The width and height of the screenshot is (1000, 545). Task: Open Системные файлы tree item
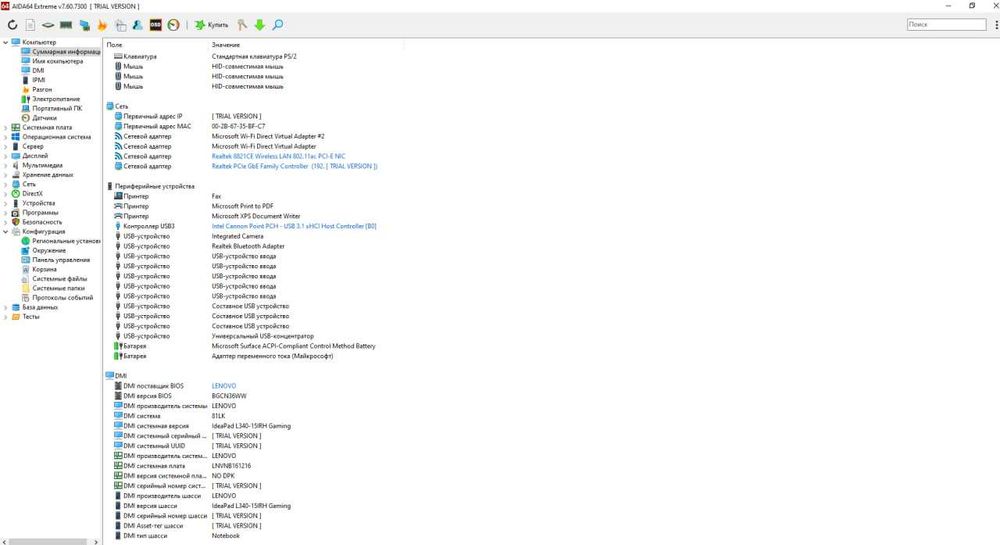pyautogui.click(x=59, y=279)
